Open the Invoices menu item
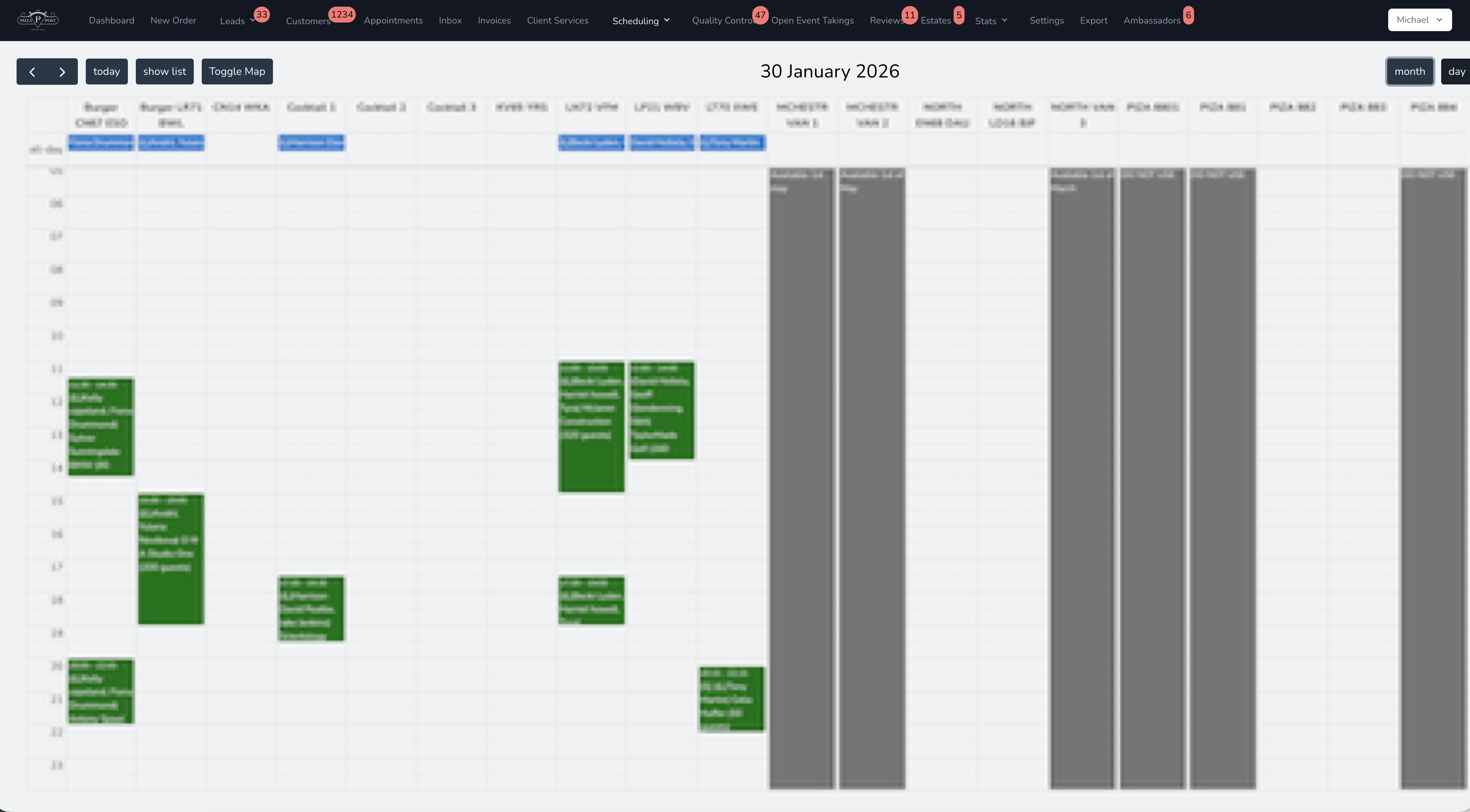Screen dimensions: 1470x812 point(494,20)
